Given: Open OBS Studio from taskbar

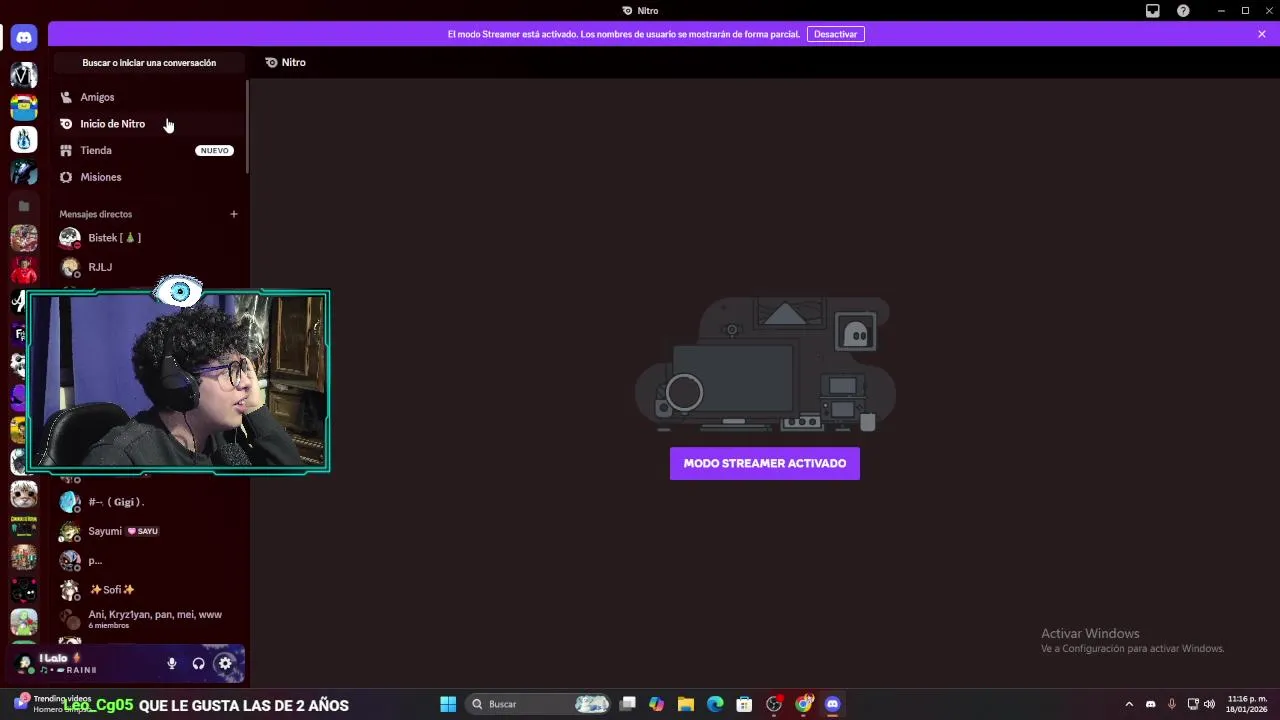Looking at the screenshot, I should [774, 704].
